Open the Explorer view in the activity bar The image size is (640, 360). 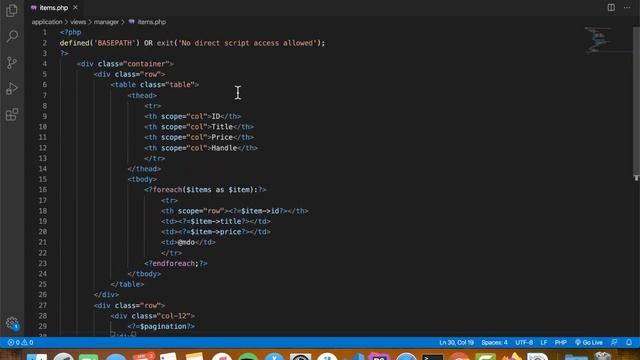pos(12,10)
